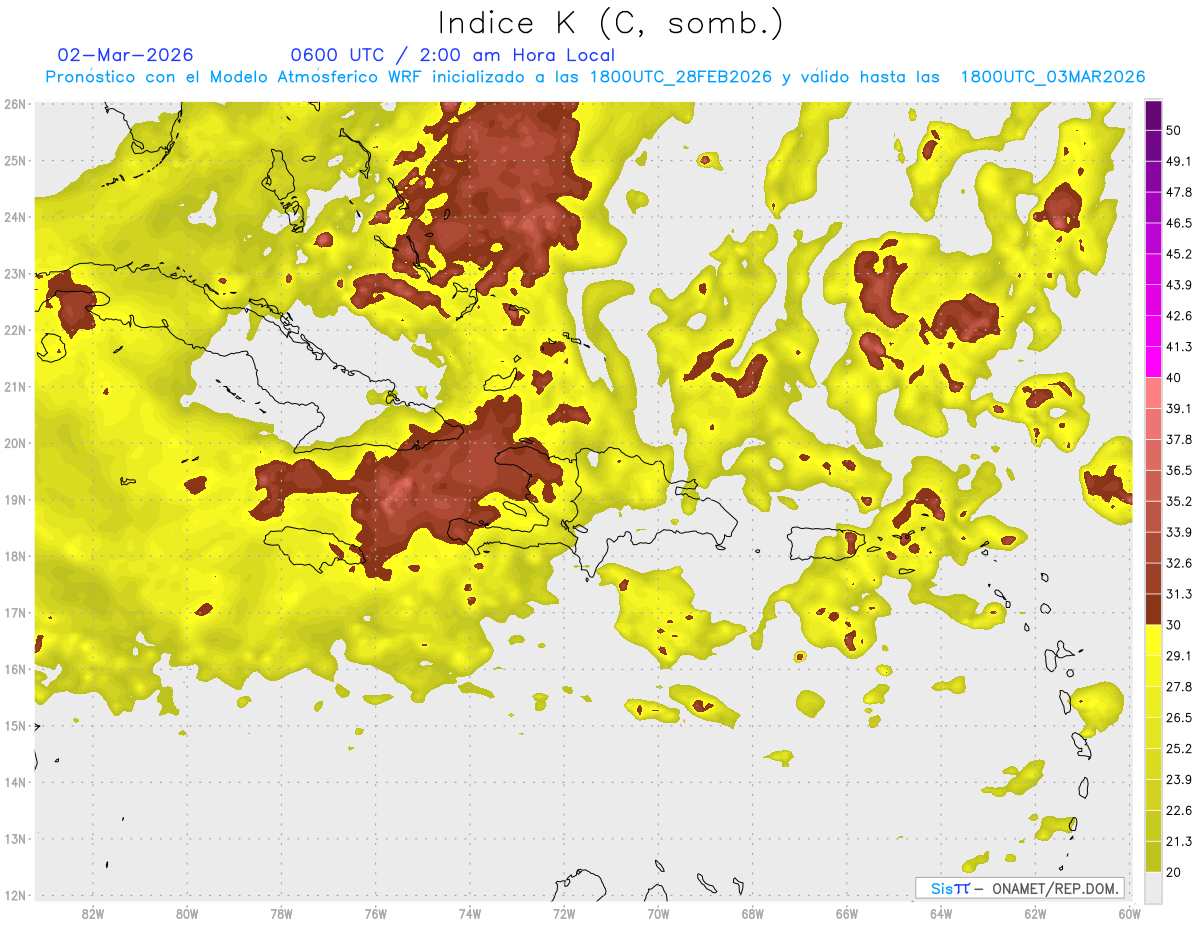Click the '20' color bar value
1200x927 pixels.
click(x=1174, y=872)
